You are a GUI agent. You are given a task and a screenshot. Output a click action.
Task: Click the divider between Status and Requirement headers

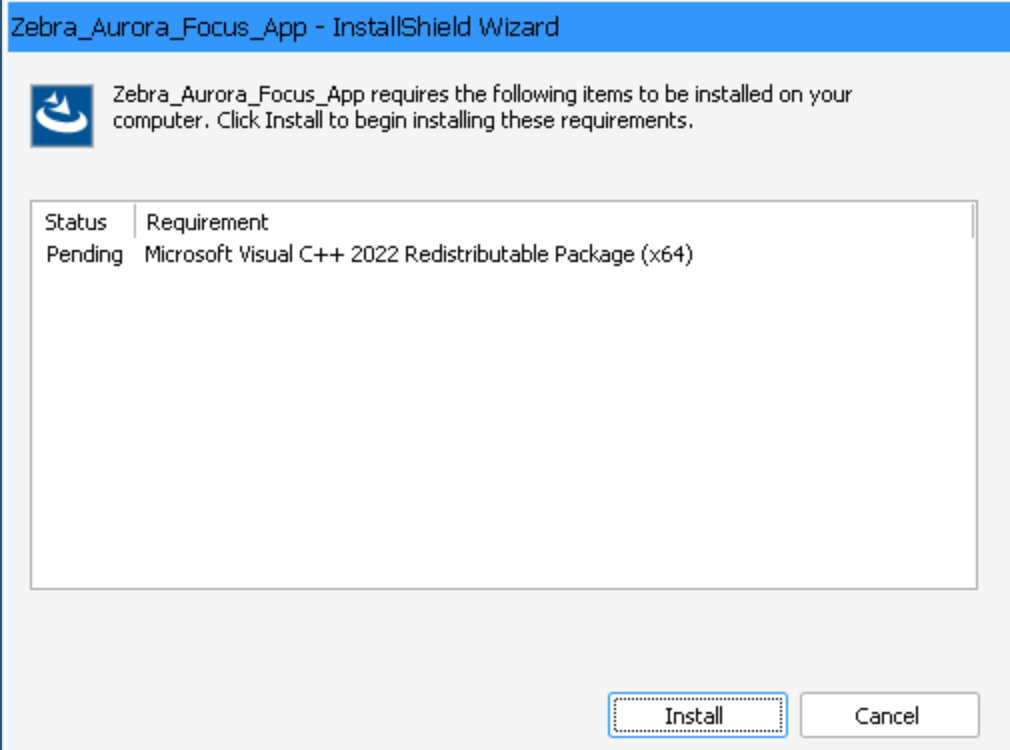pos(135,222)
